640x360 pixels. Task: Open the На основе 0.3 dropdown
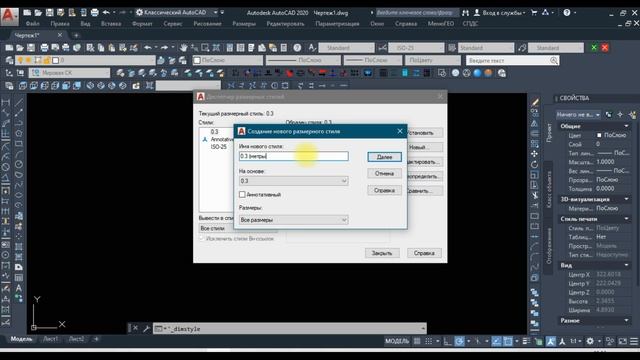pyautogui.click(x=293, y=181)
